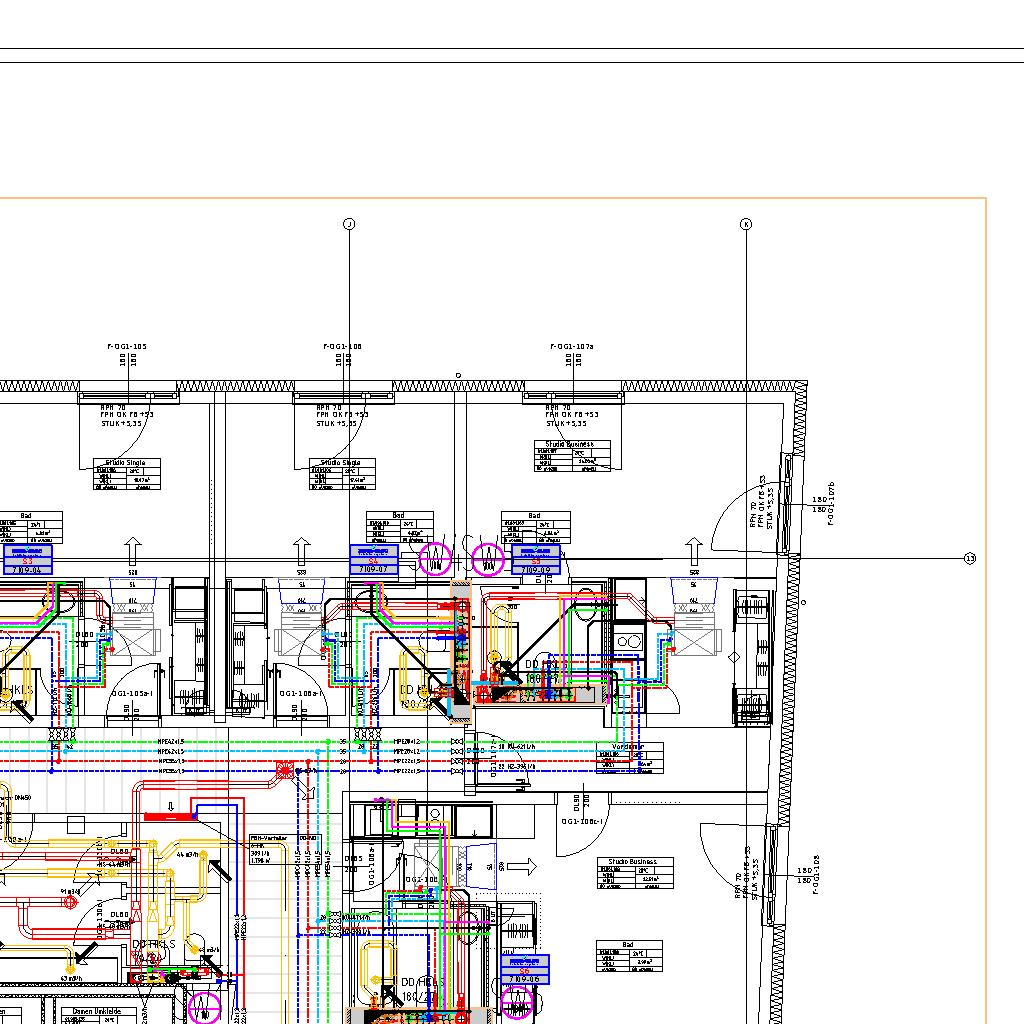Select door label OG1-105a-1
The image size is (1024, 1024).
[132, 694]
